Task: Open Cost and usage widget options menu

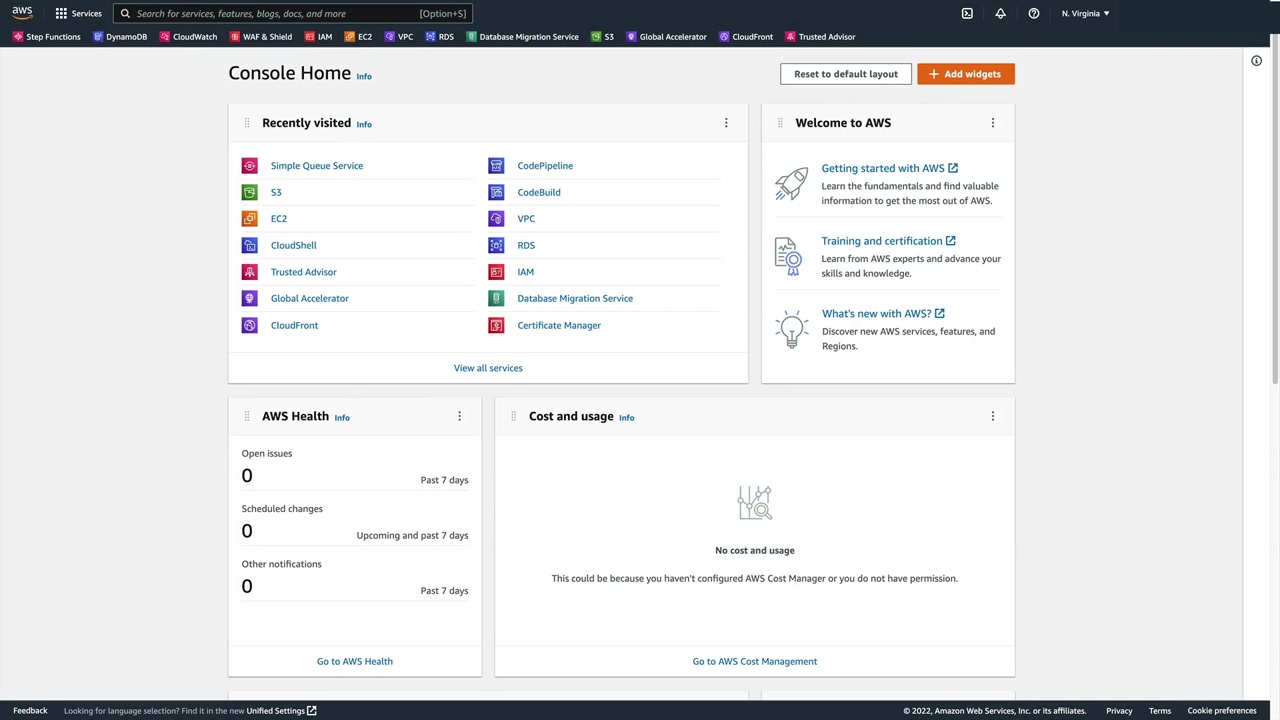Action: 993,416
